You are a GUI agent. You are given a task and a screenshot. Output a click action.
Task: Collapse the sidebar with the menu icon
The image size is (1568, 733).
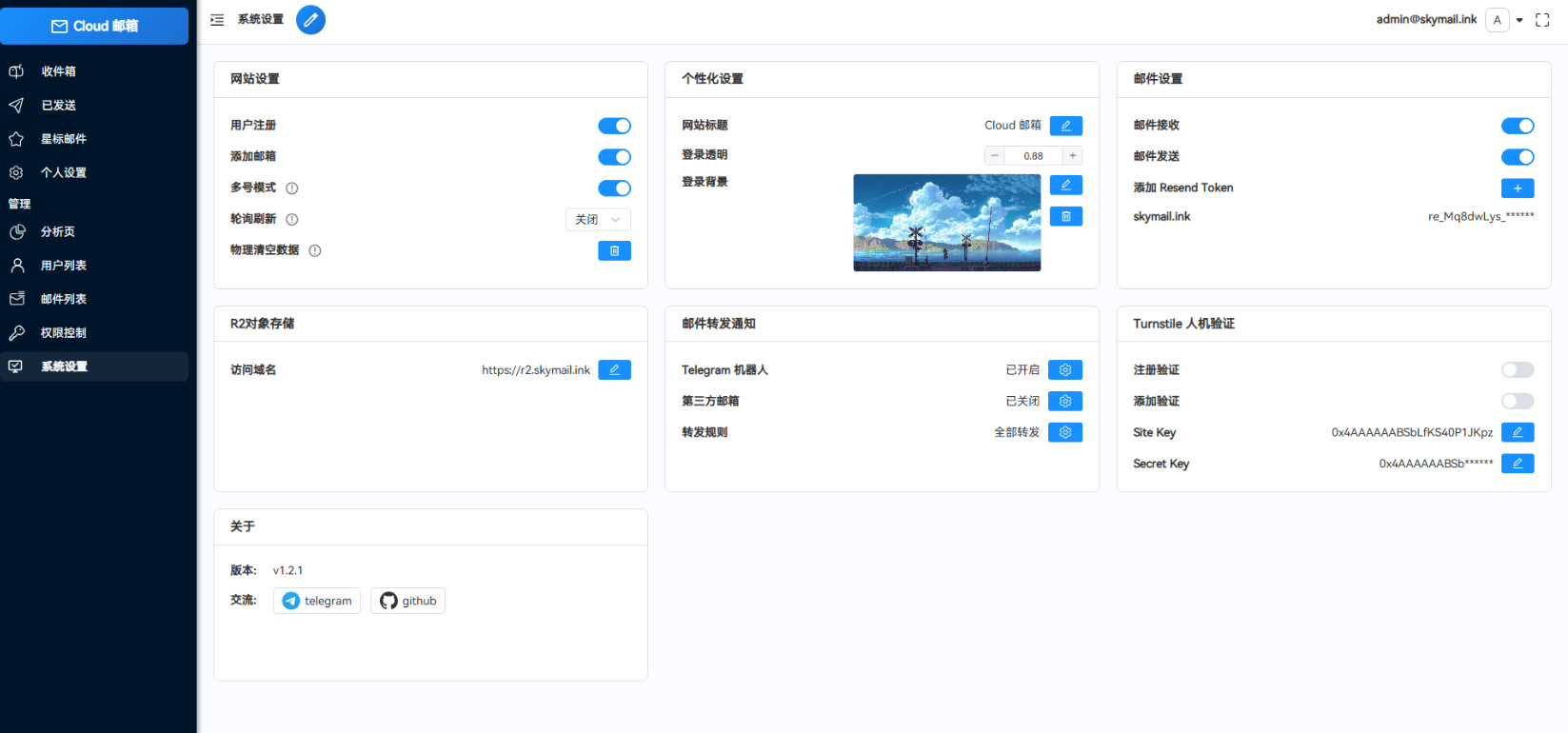(x=217, y=20)
